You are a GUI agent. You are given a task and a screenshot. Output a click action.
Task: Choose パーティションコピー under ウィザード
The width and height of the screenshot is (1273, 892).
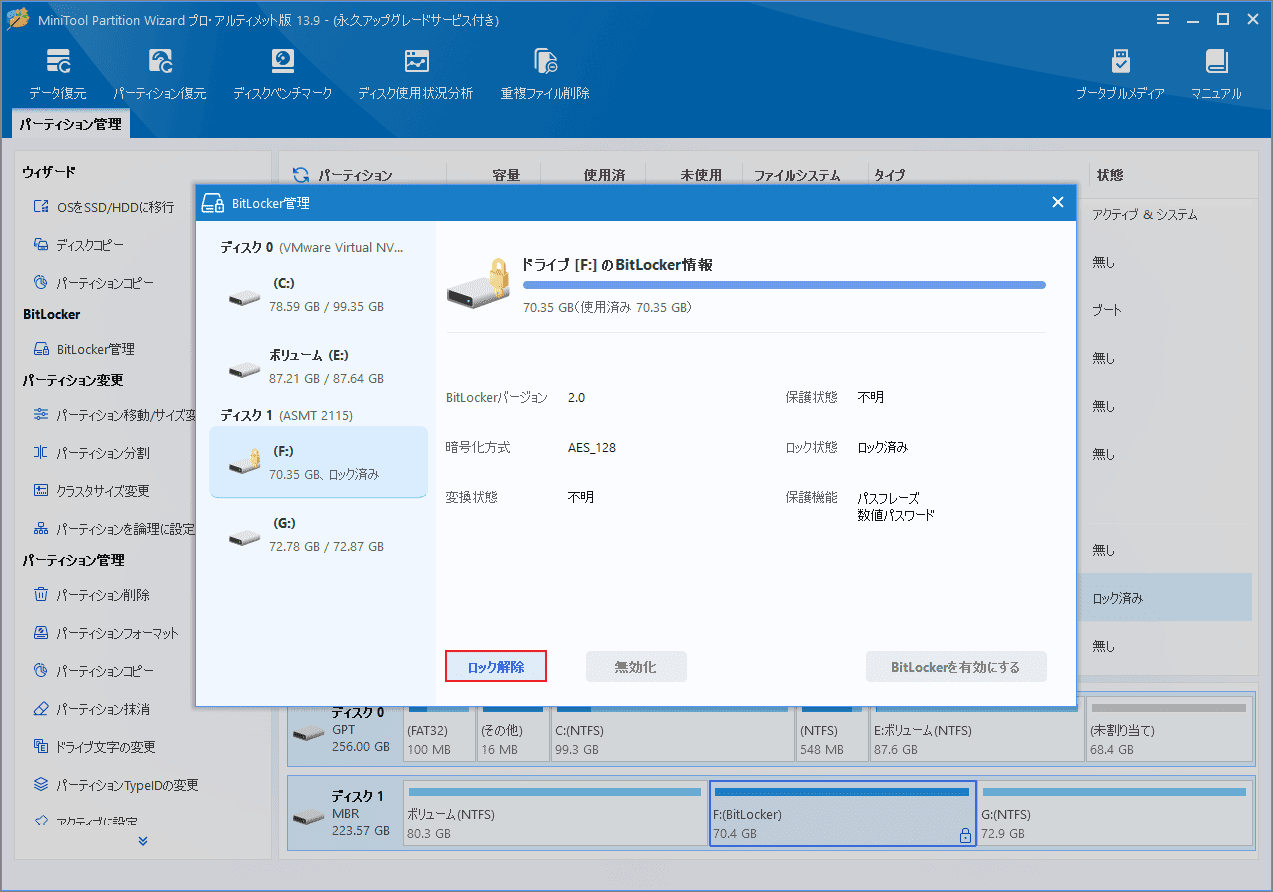pos(93,283)
